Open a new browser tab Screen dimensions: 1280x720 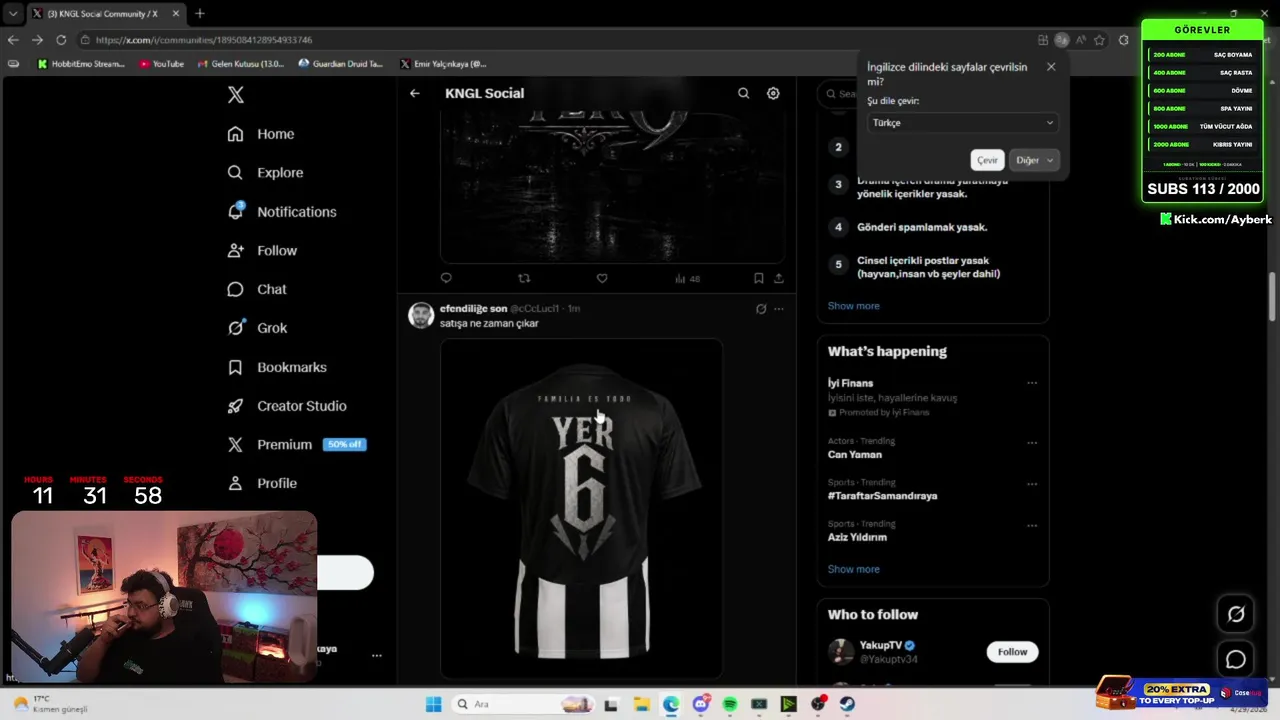pyautogui.click(x=199, y=13)
